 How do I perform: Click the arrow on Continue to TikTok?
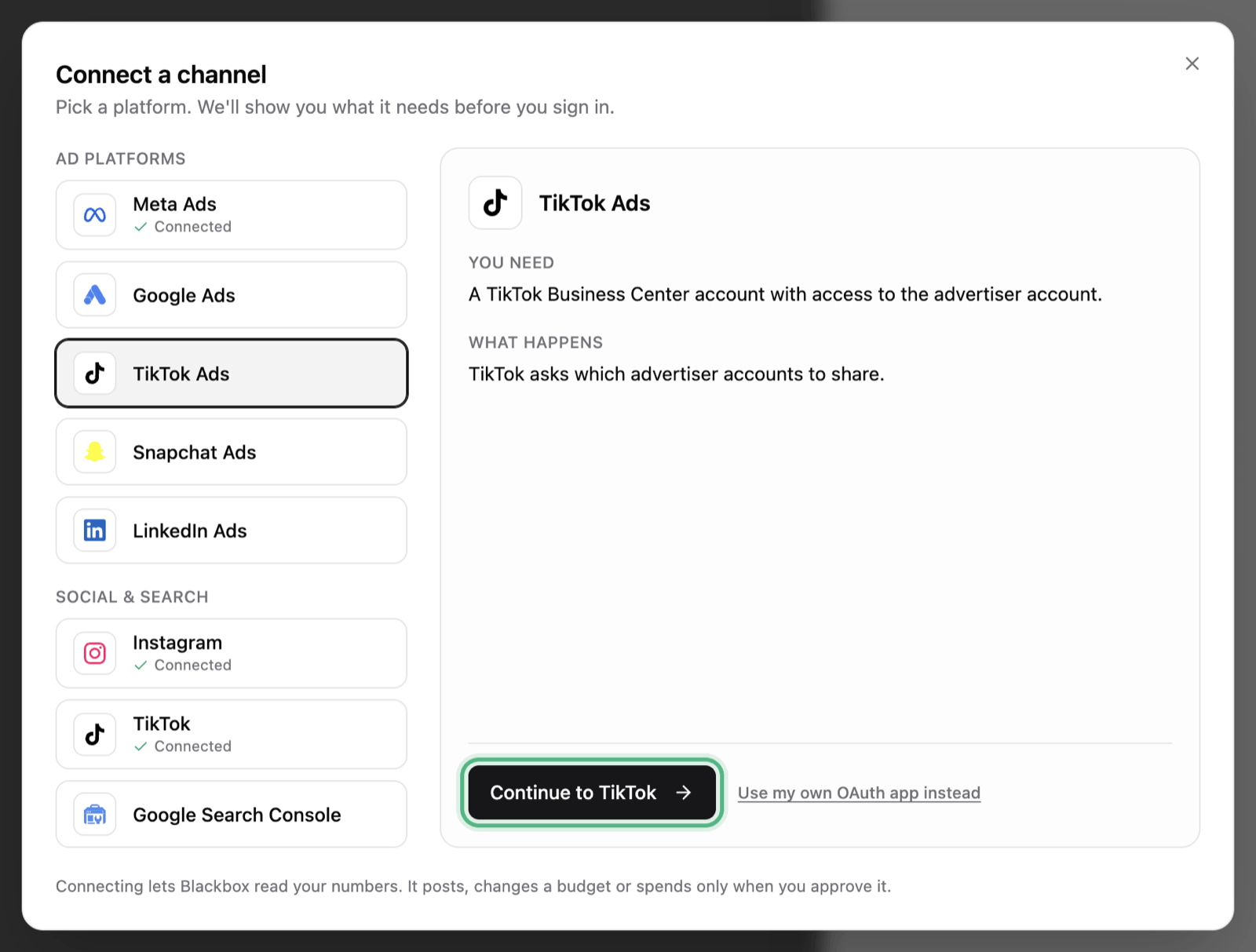(684, 793)
